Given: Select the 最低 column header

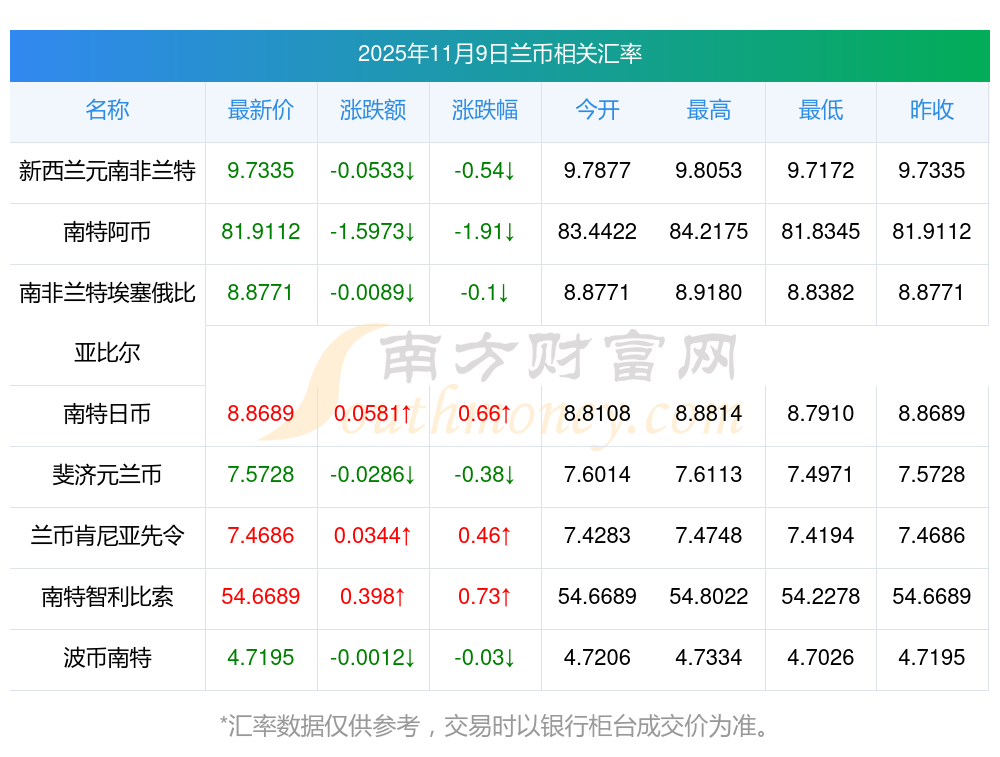Looking at the screenshot, I should [x=821, y=110].
